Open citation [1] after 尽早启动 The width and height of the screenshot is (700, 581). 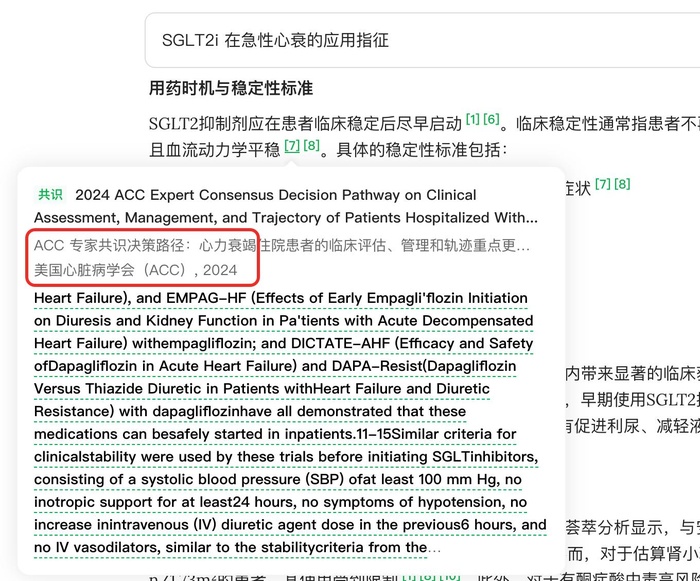473,119
